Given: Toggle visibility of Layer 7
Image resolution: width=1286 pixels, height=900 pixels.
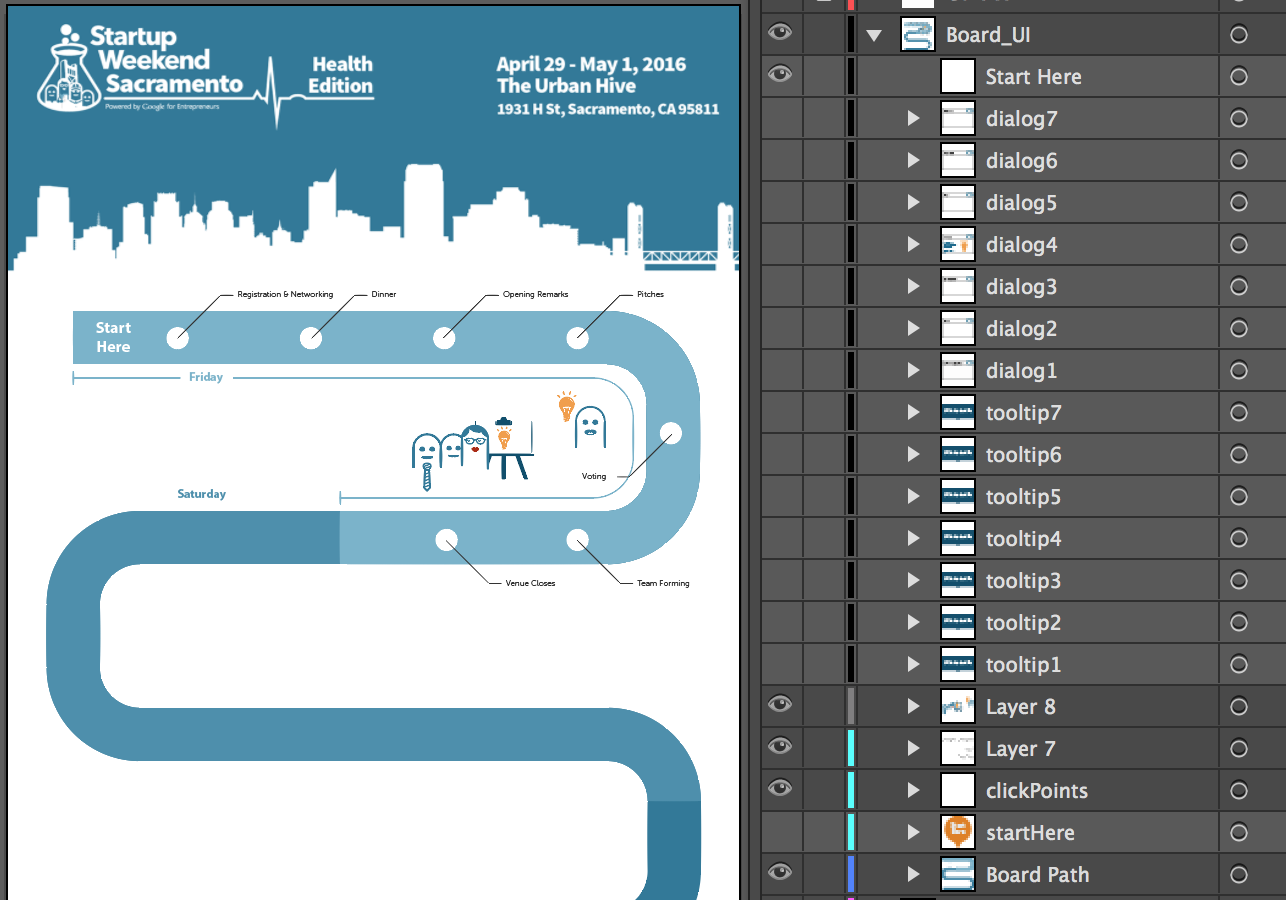Looking at the screenshot, I should [x=779, y=748].
